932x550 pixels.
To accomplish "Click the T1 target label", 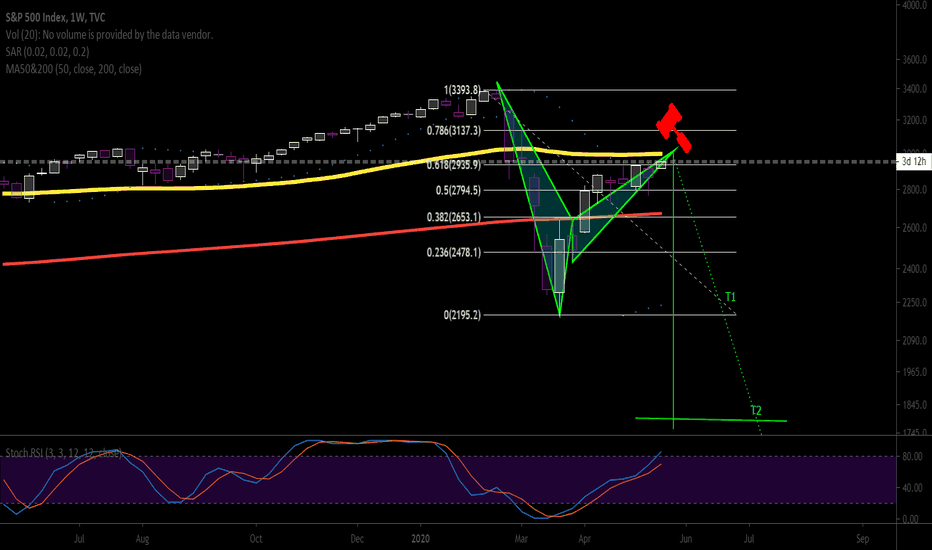I will pos(731,297).
